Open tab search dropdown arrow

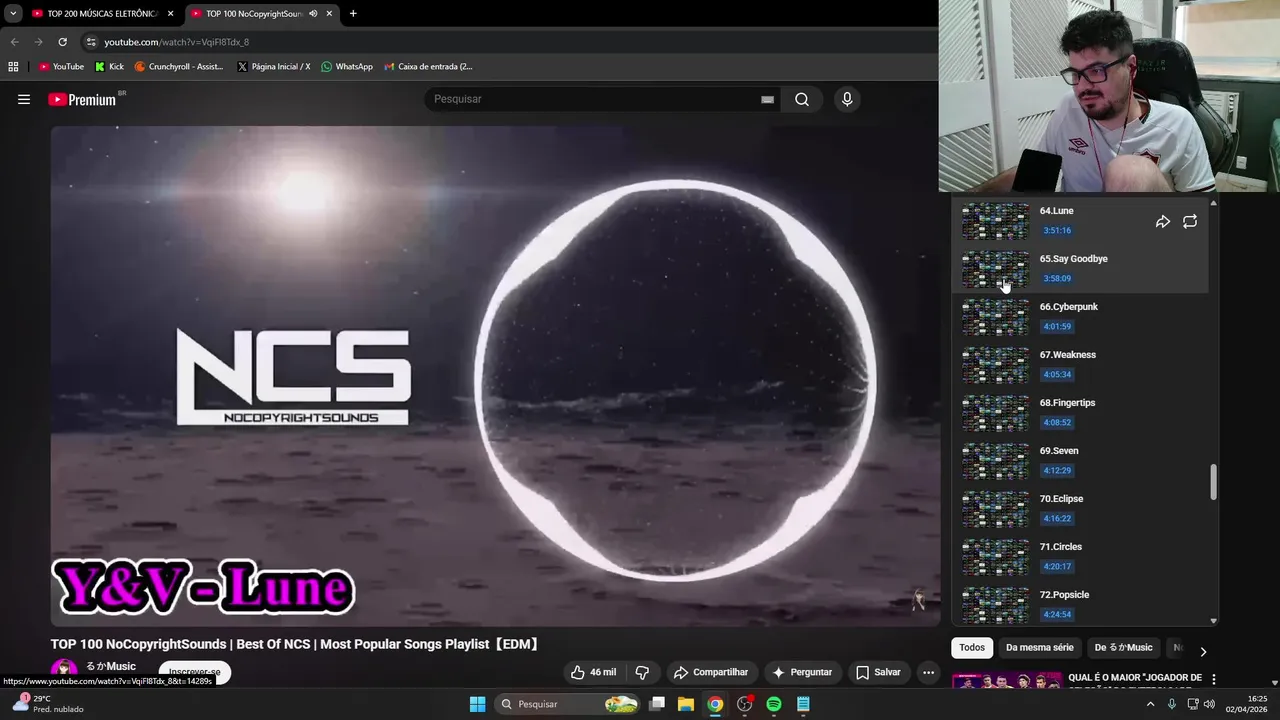coord(13,14)
